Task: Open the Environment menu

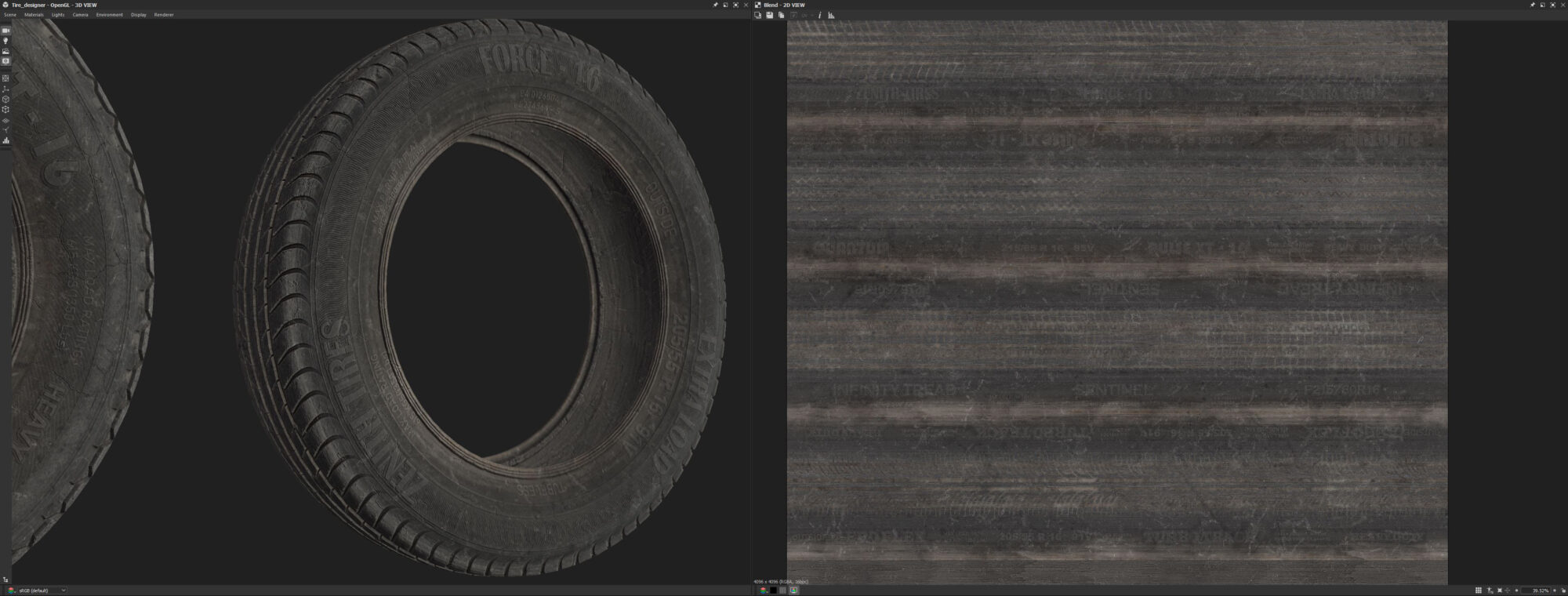Action: [110, 15]
